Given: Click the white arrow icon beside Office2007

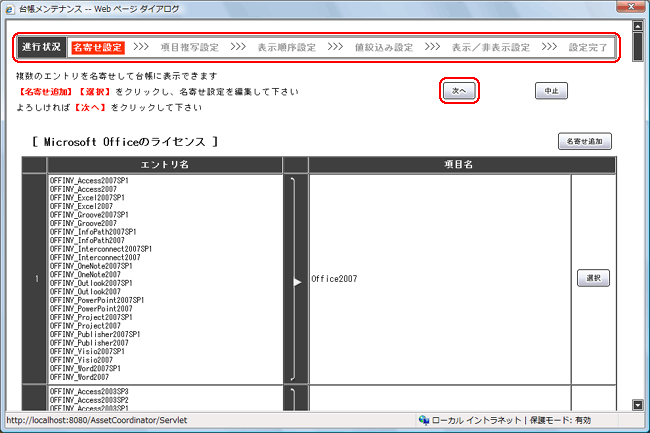Looking at the screenshot, I should (297, 282).
